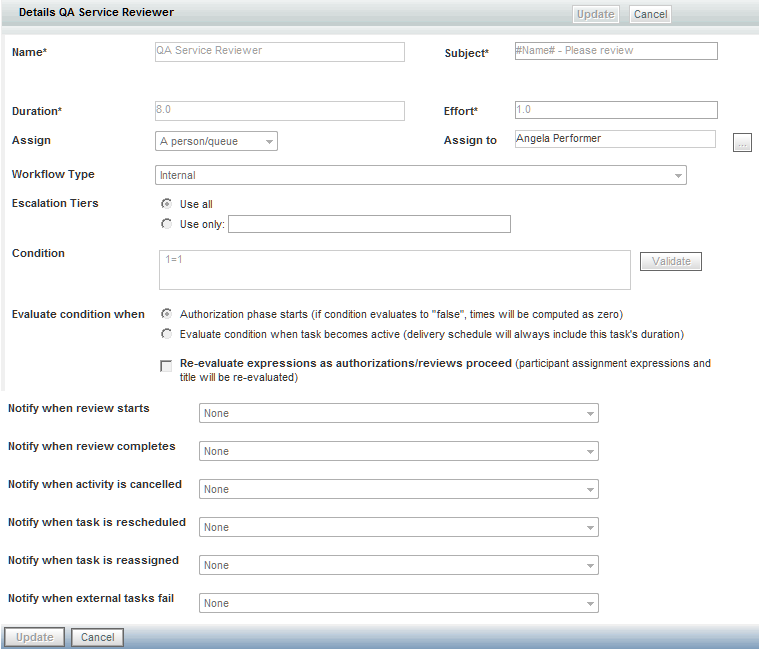Click the Assign to browse ellipsis button
759x649 pixels.
[742, 143]
